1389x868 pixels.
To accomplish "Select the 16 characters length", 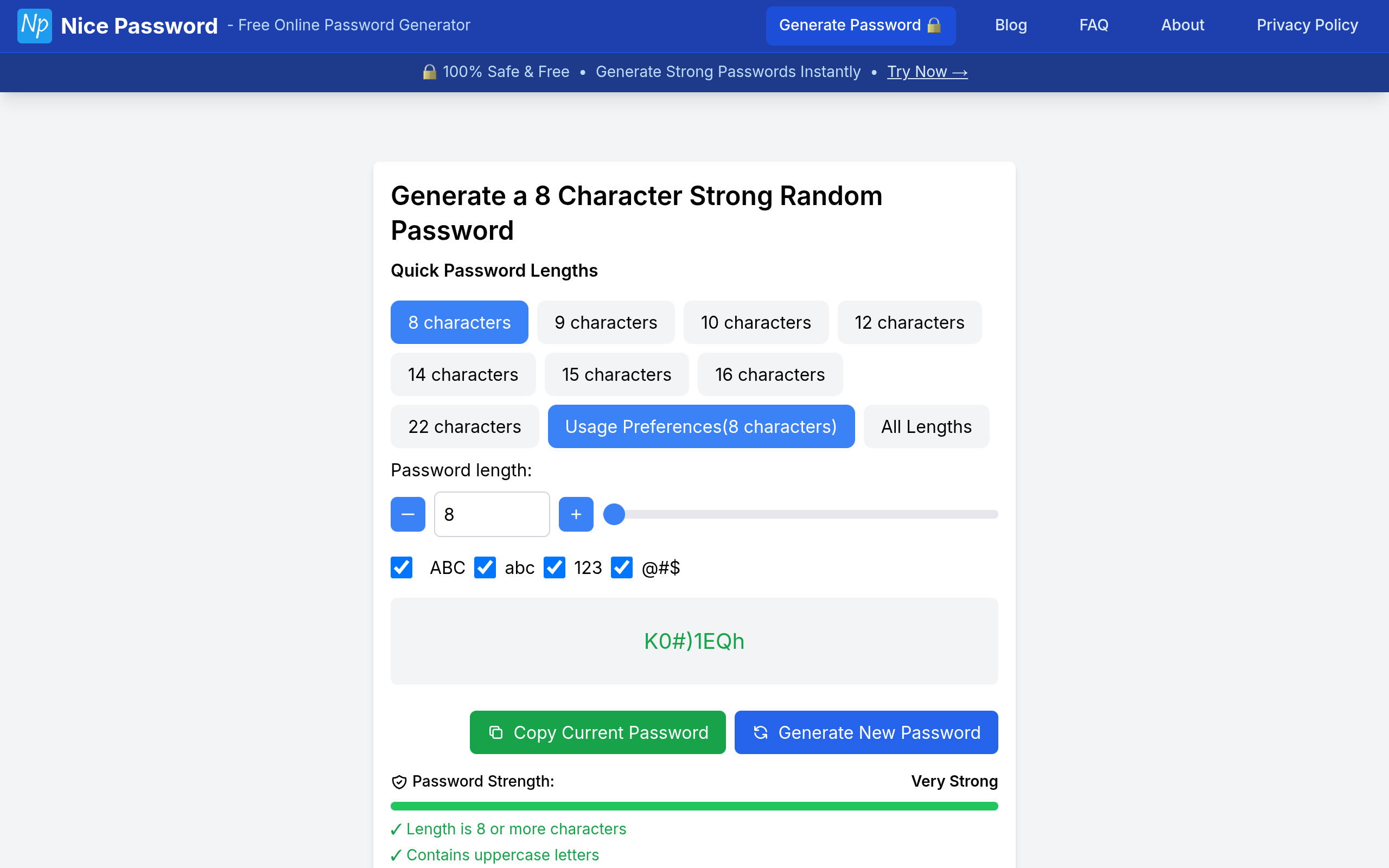I will (770, 374).
